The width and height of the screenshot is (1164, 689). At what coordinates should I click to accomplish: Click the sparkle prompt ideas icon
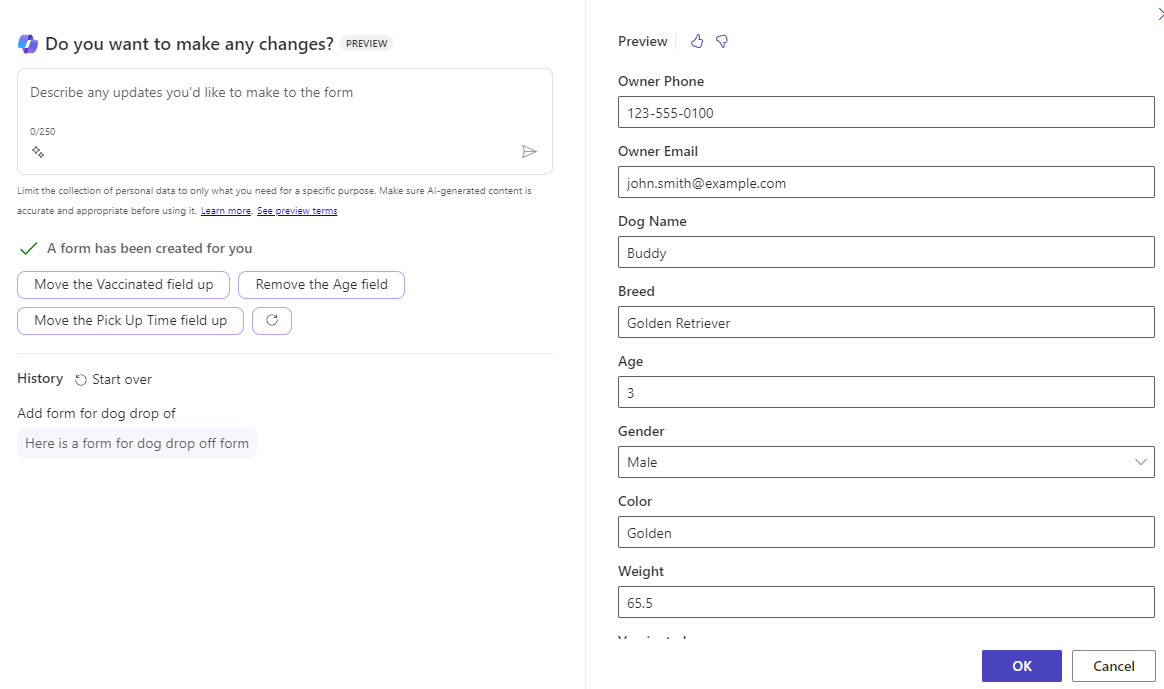click(x=38, y=152)
